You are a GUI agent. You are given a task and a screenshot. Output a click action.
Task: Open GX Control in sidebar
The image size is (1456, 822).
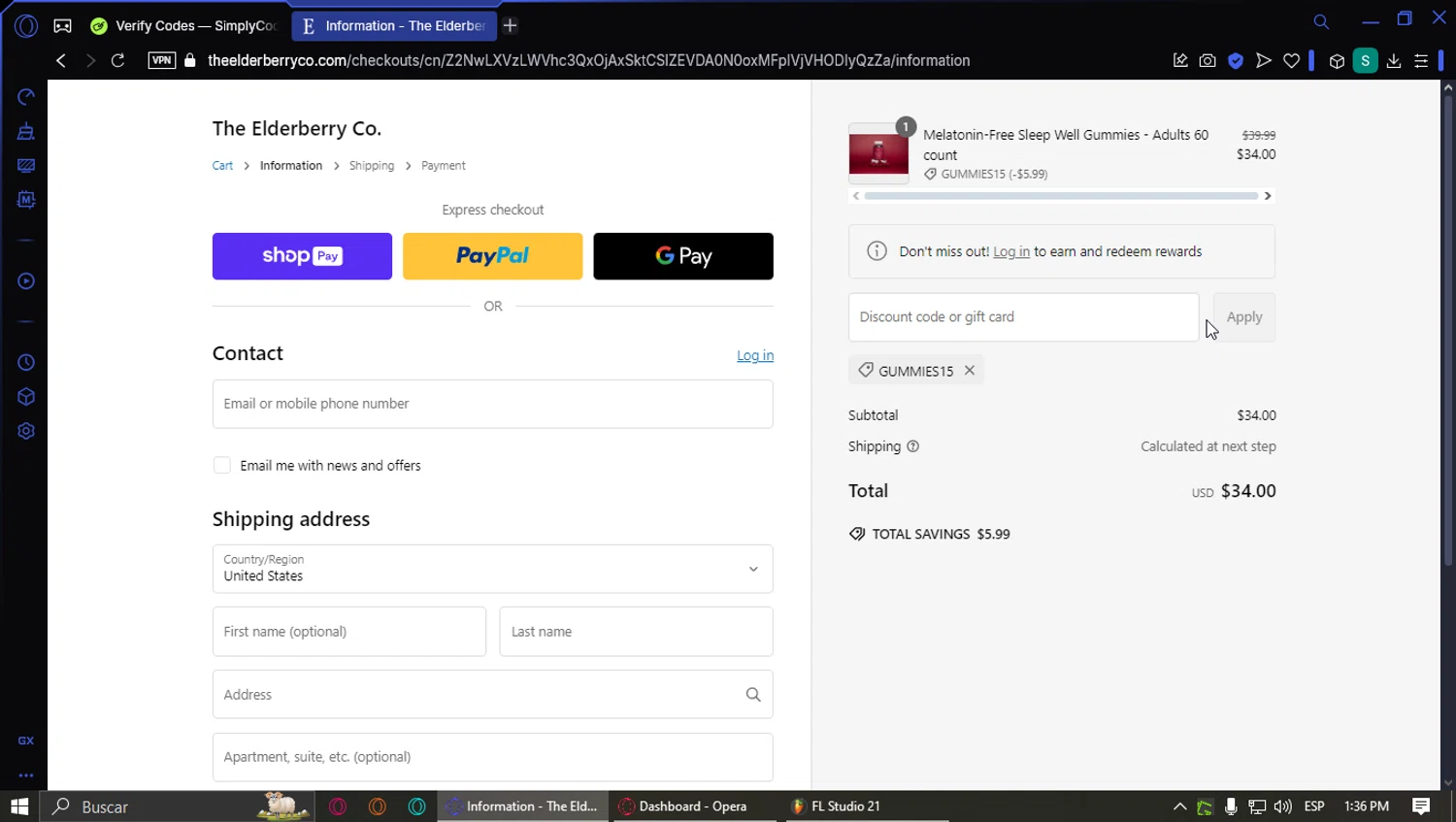point(26,97)
